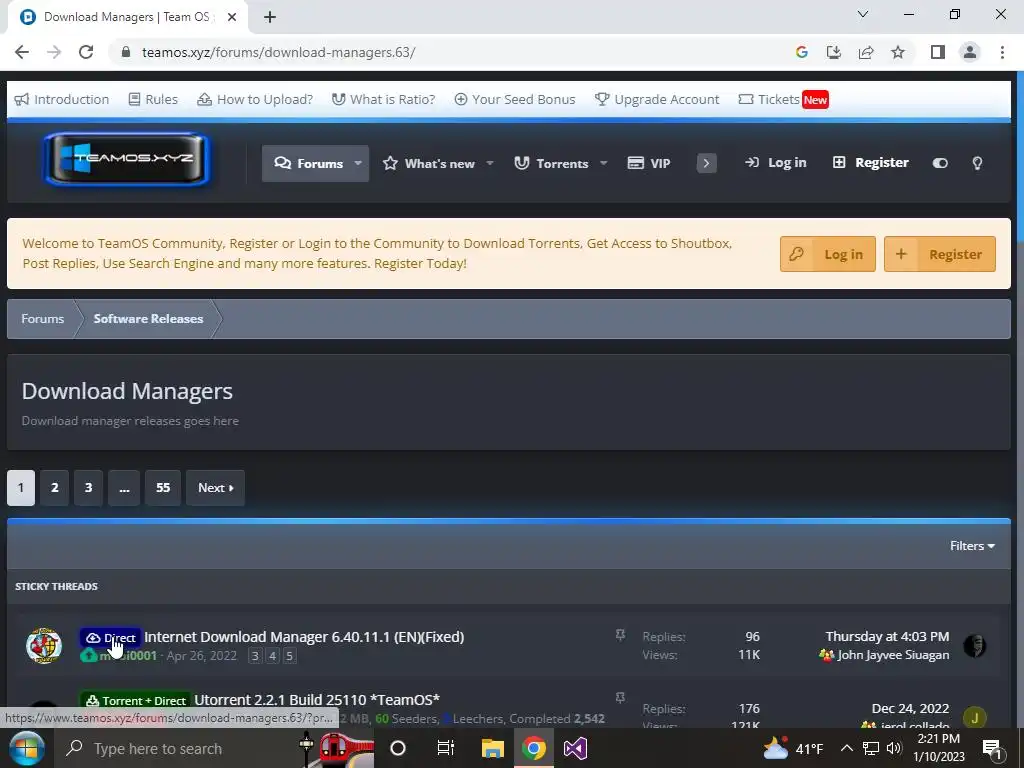Close the Download Managers tab
This screenshot has height=768, width=1024.
[232, 17]
